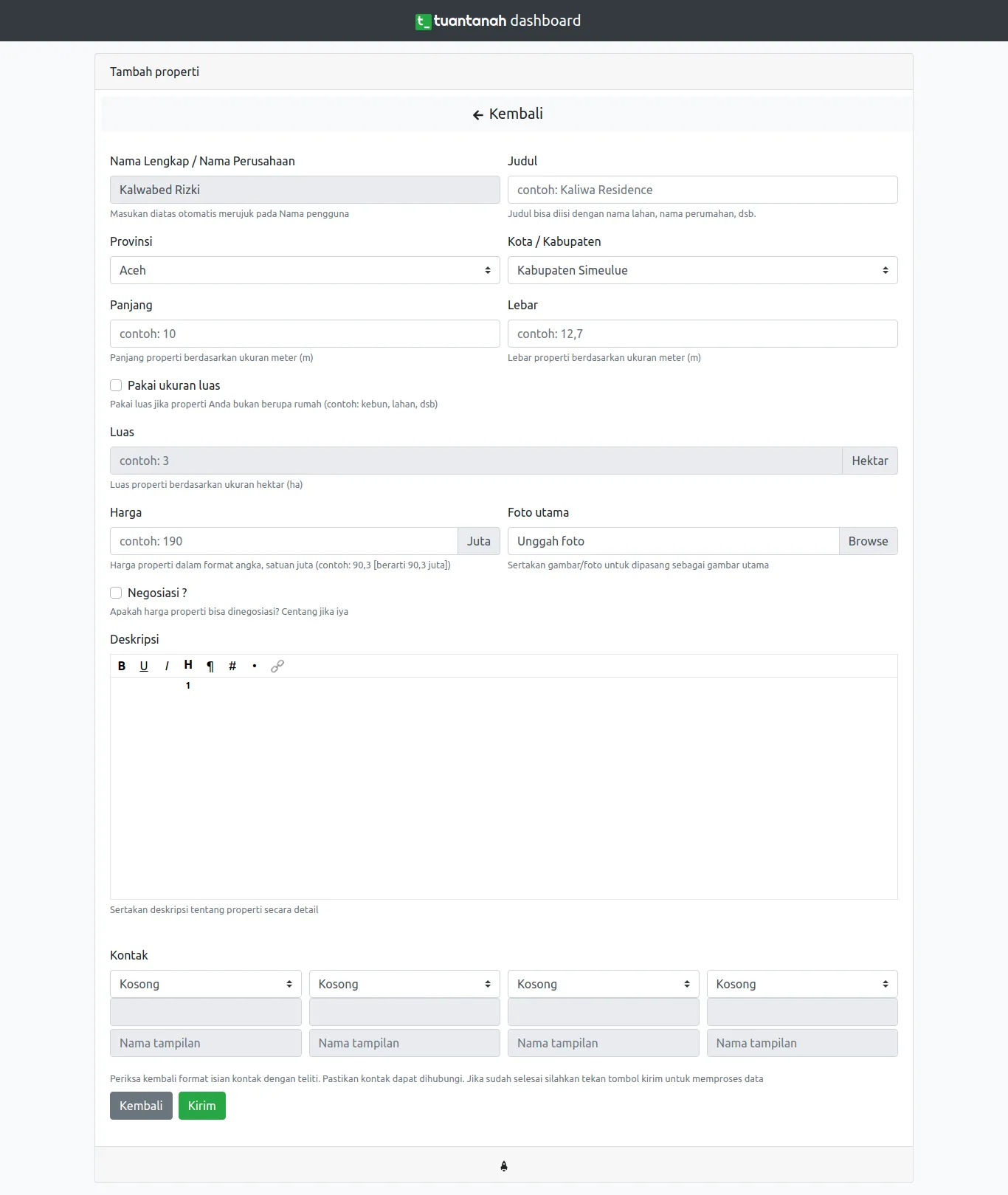Toggle bold formatting in Deskripsi editor
This screenshot has height=1195, width=1008.
pyautogui.click(x=122, y=666)
